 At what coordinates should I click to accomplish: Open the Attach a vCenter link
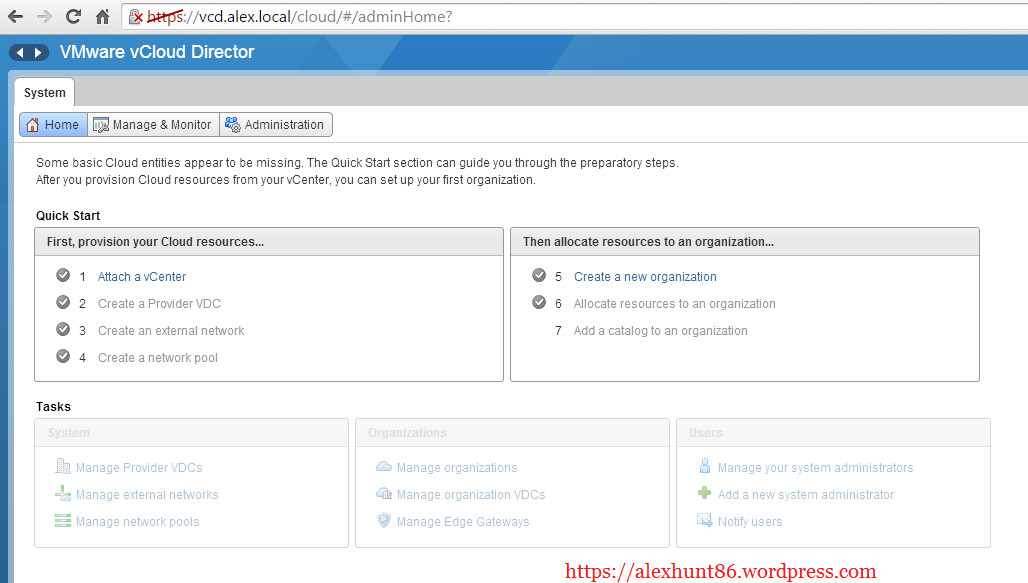142,277
